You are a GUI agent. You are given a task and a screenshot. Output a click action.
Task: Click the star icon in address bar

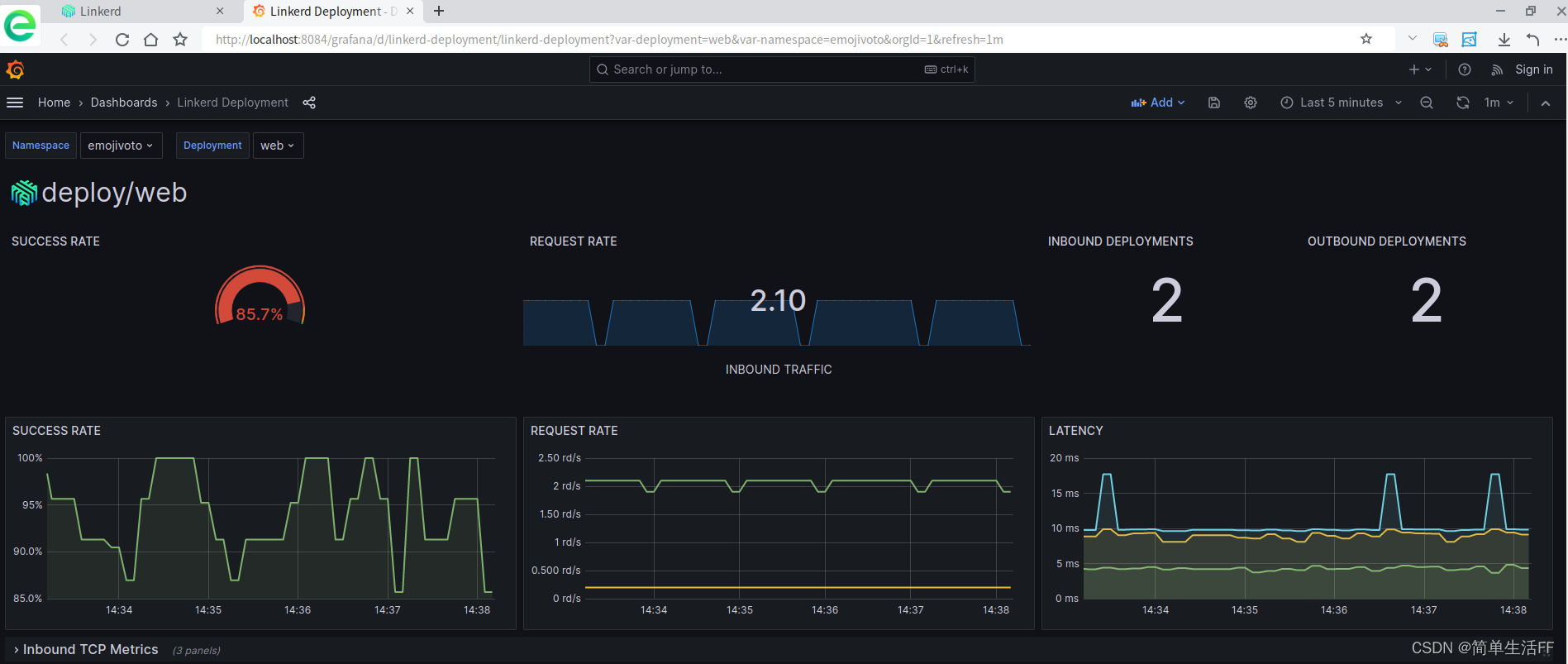(1366, 39)
